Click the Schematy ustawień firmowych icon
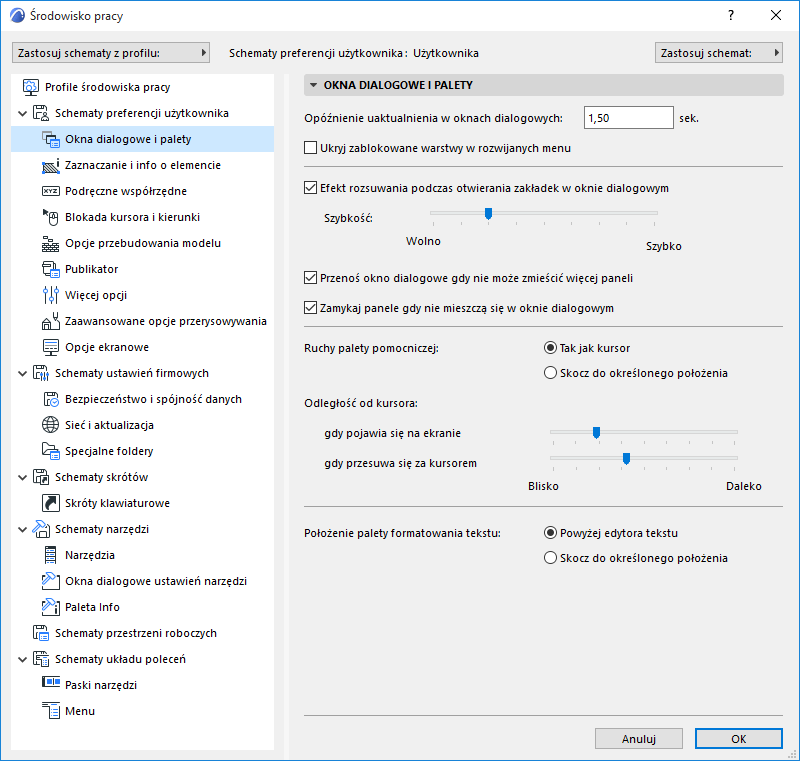The width and height of the screenshot is (800, 761). coord(41,373)
